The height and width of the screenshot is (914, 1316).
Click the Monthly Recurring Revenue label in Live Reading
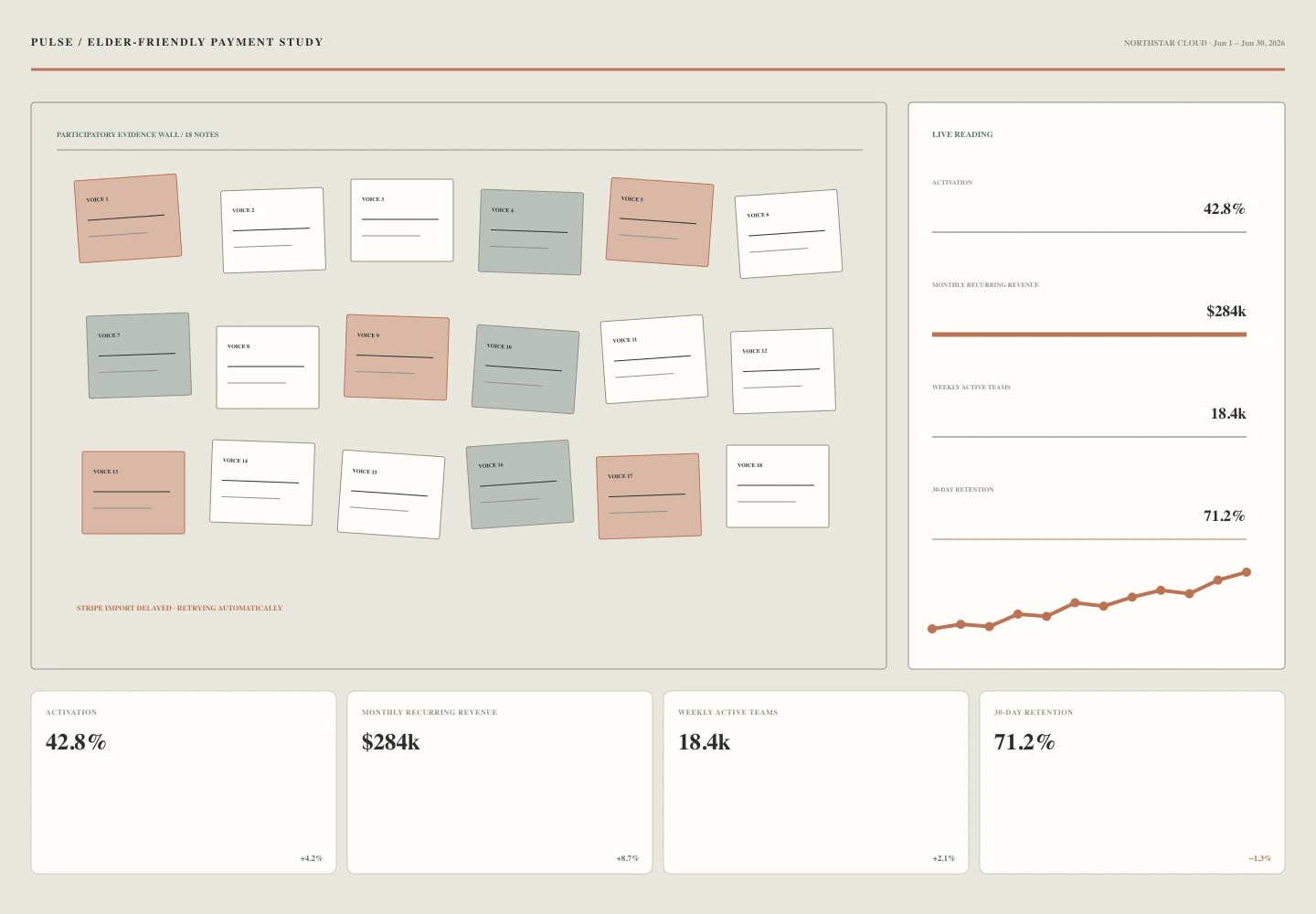click(x=985, y=285)
